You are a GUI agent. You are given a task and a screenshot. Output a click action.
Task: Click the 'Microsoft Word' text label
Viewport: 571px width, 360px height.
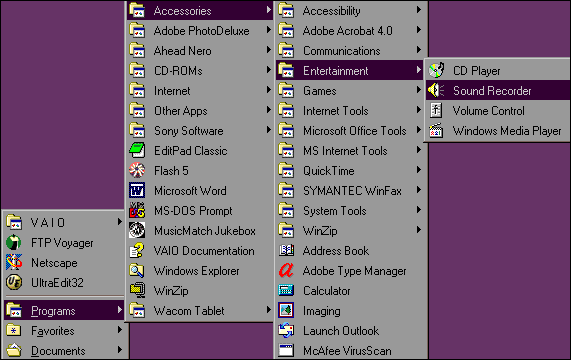click(190, 191)
